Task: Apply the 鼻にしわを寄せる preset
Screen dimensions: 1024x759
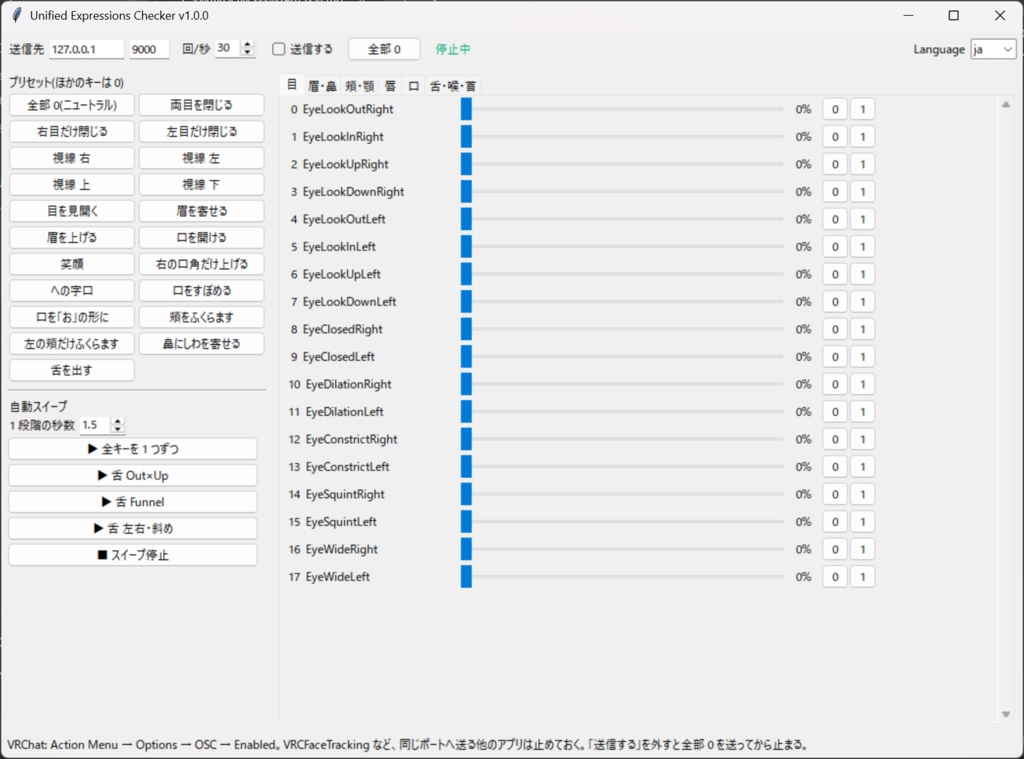Action: tap(201, 344)
